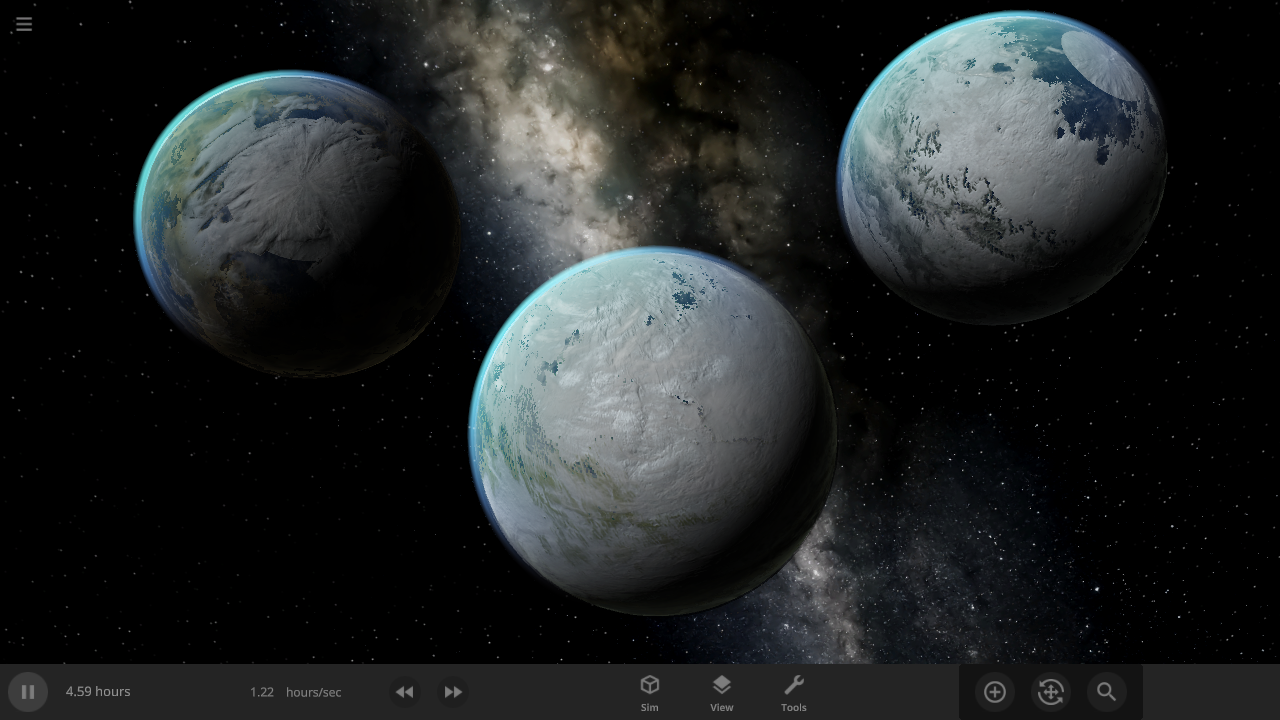Select the upper-left frozen planet
The image size is (1280, 720).
click(297, 223)
